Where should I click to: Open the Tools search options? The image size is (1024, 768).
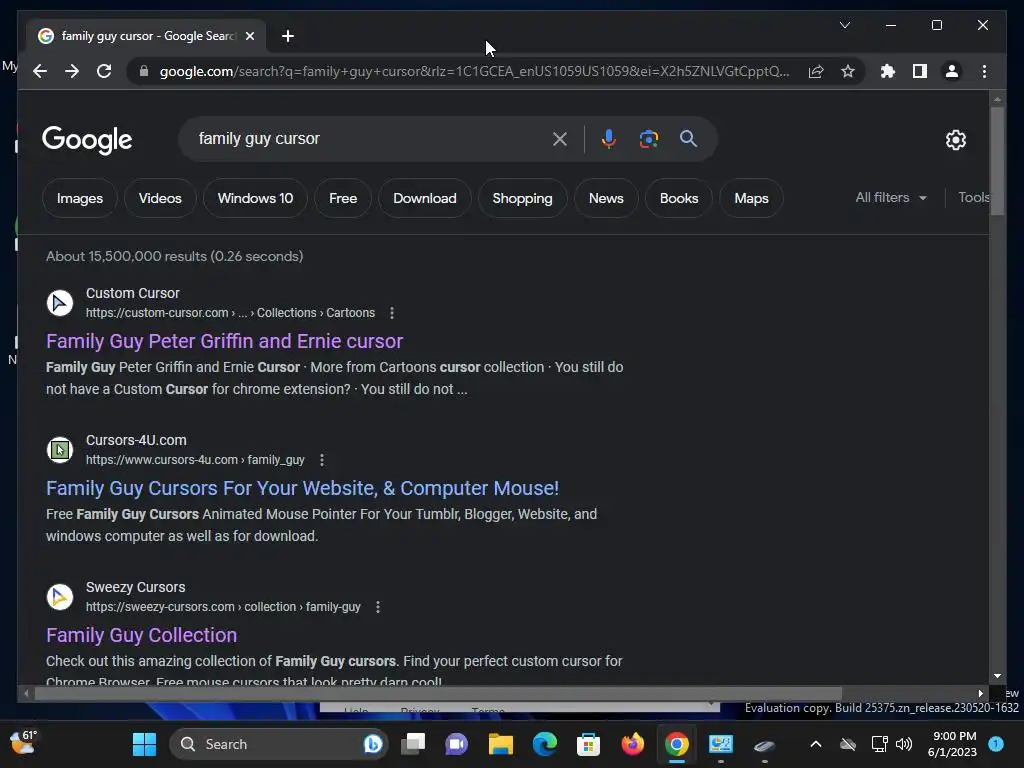coord(973,197)
